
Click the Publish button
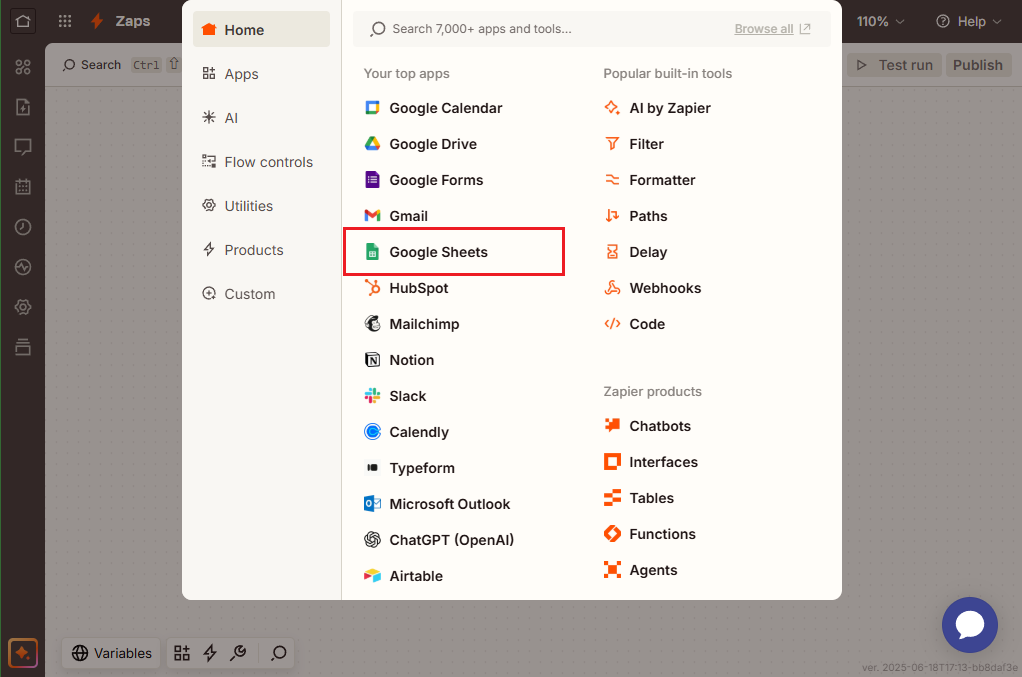click(978, 65)
